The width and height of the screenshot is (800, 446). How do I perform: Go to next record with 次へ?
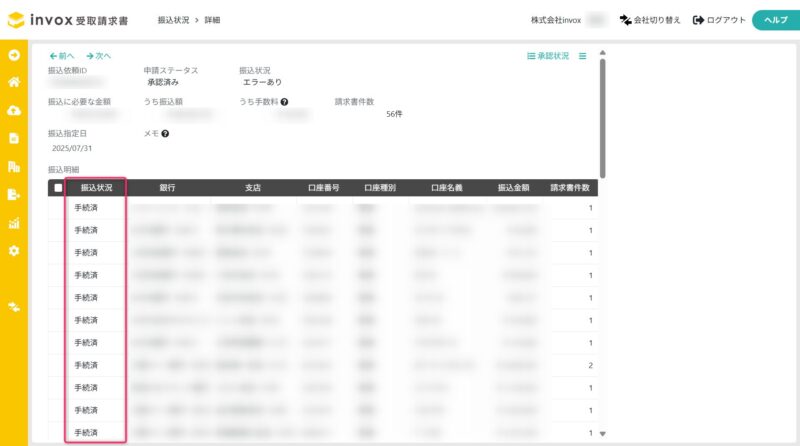98,56
